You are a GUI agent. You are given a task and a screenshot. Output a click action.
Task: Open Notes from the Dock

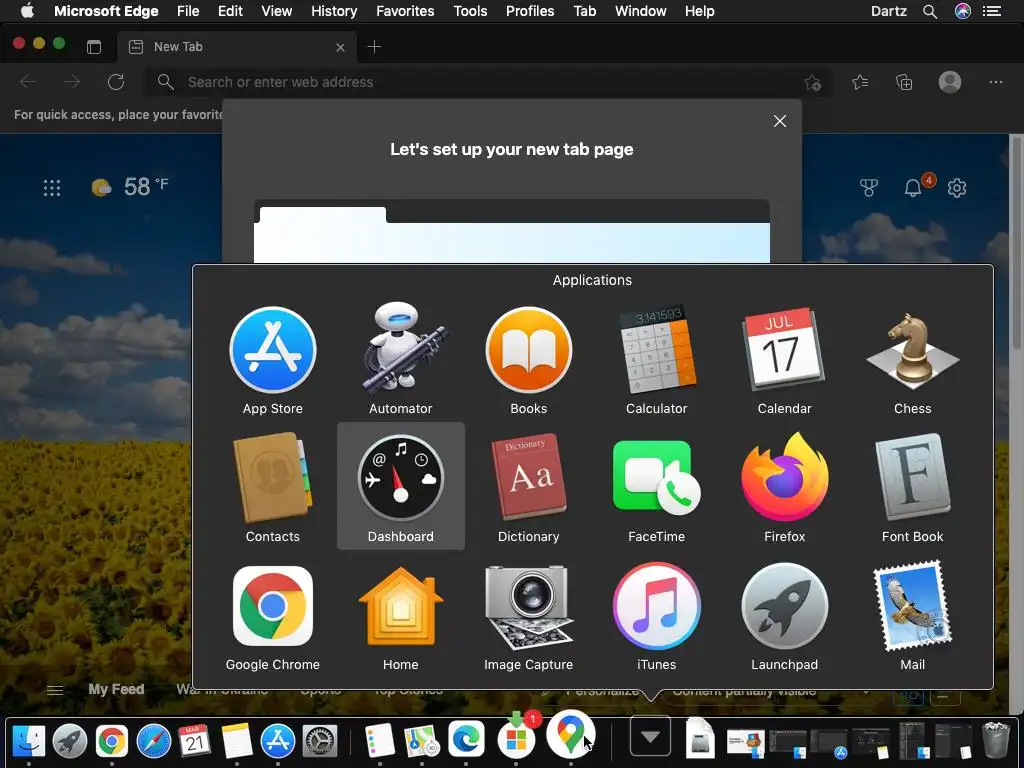(236, 741)
